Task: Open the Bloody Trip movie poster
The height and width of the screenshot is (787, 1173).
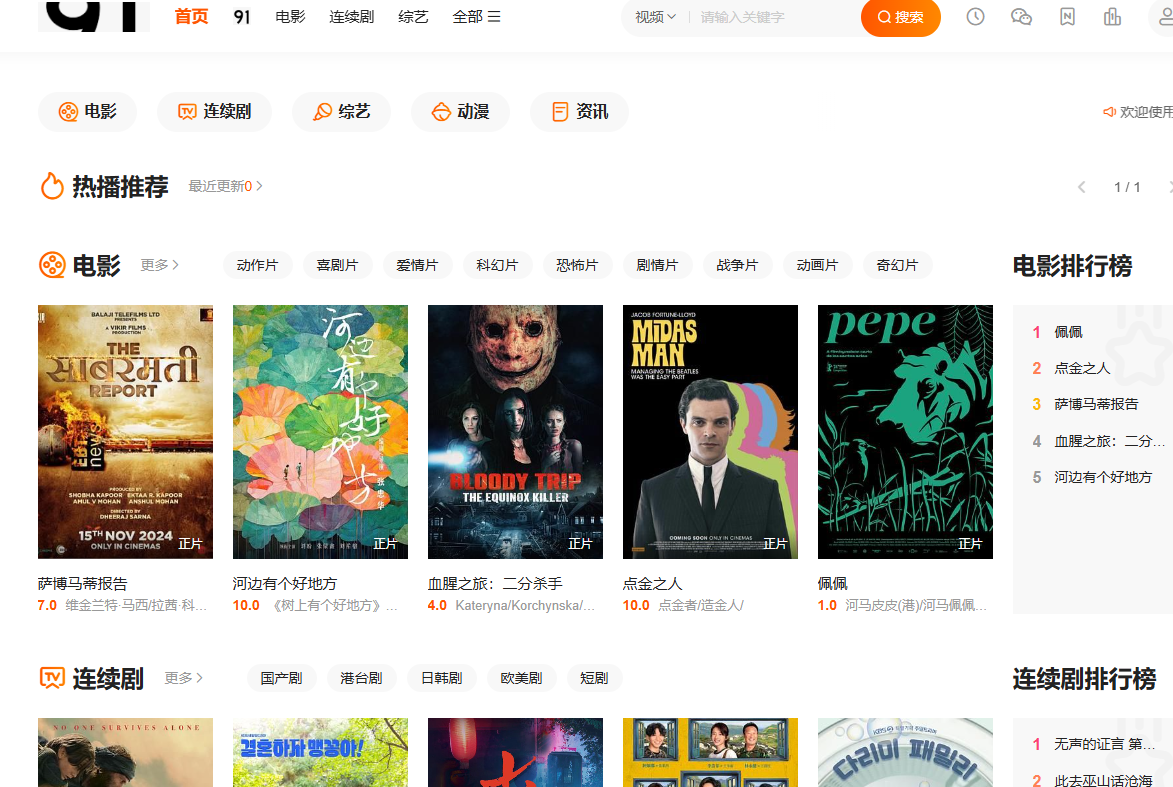Action: [515, 432]
